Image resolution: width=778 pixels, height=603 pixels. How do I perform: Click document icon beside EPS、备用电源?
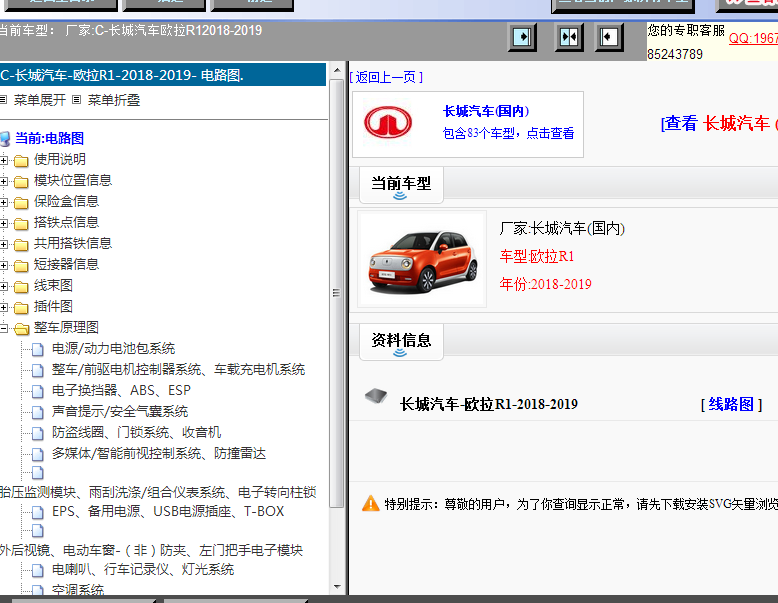pos(38,512)
